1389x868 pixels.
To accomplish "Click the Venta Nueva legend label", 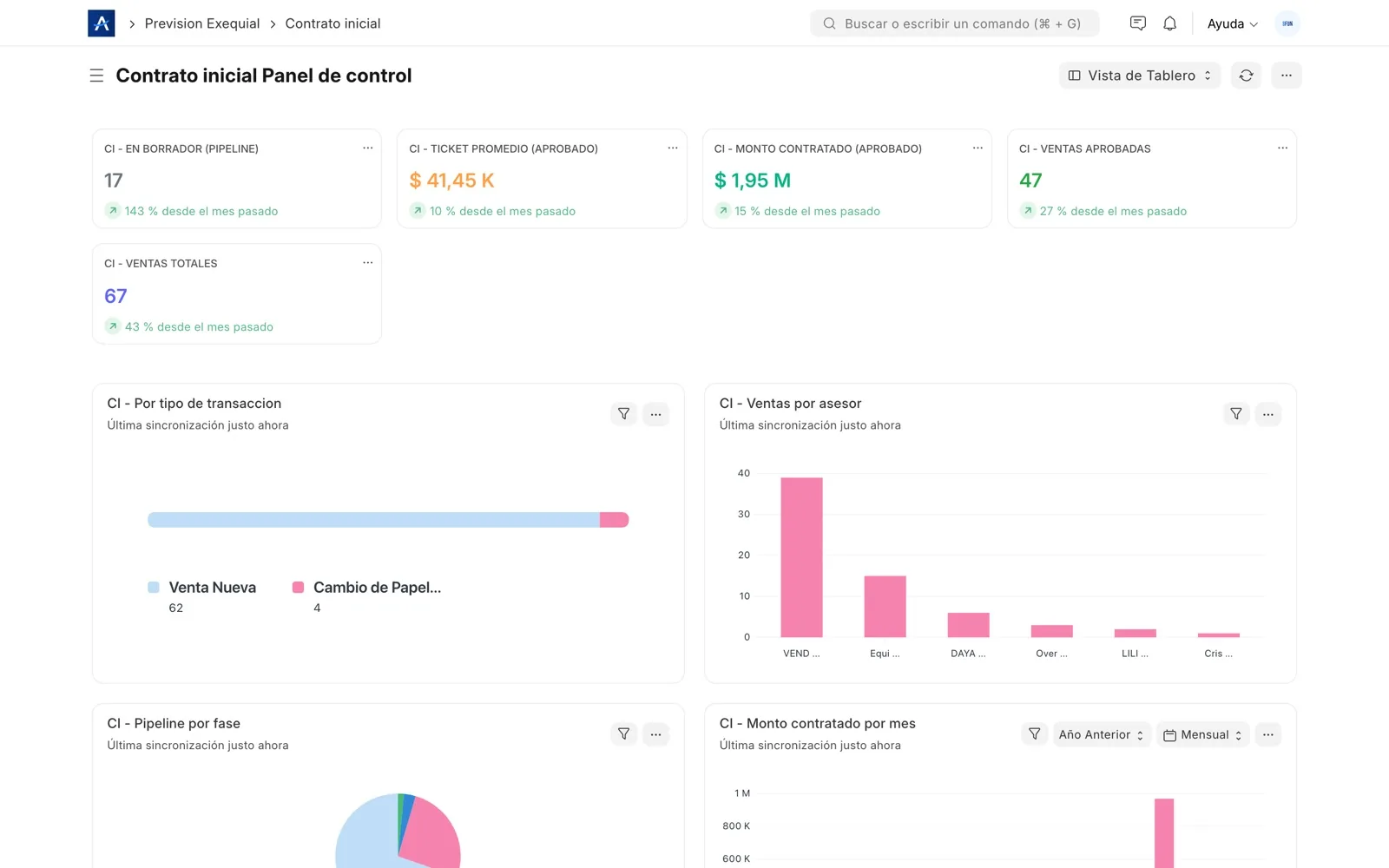I will (x=213, y=588).
